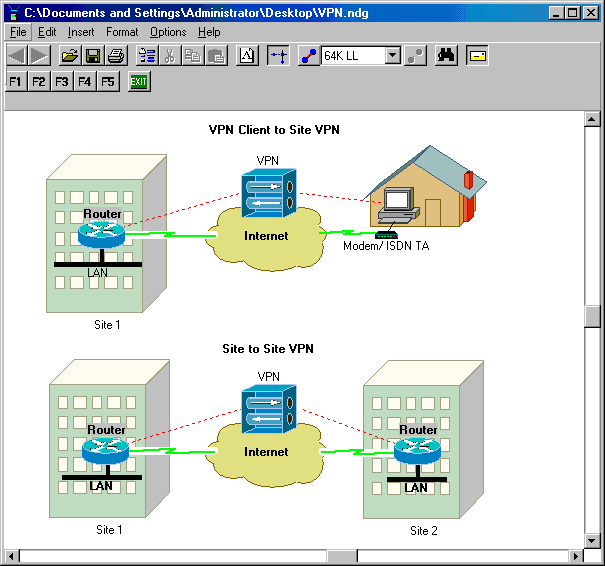Click the F1 function button
This screenshot has width=605, height=566.
16,81
